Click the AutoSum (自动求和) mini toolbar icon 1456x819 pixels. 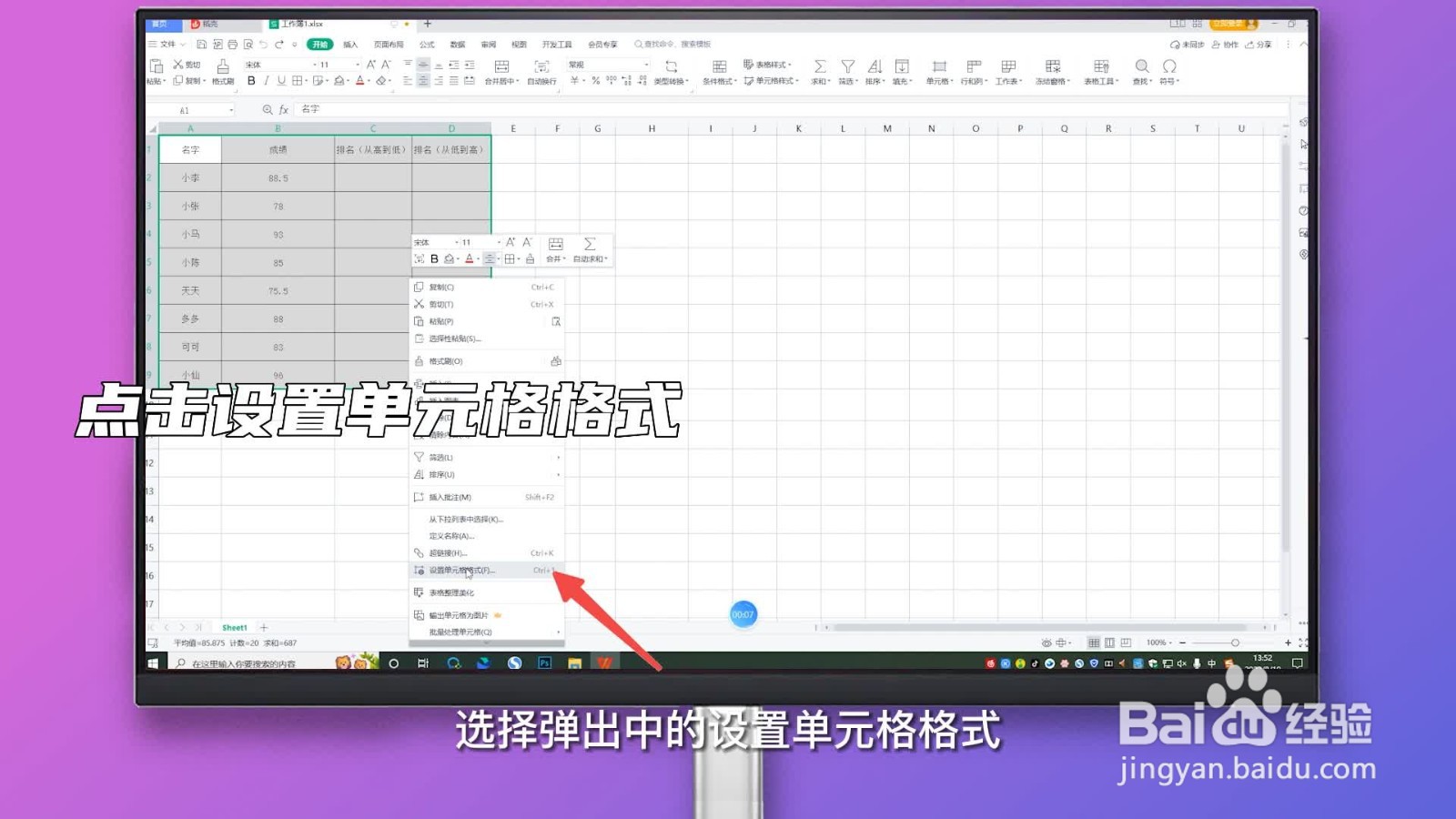(x=590, y=244)
